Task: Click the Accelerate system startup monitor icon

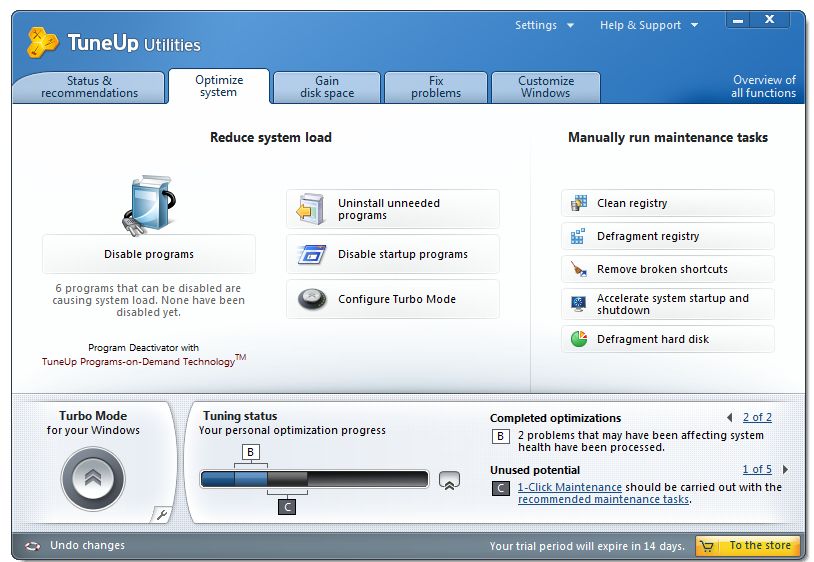Action: pos(578,304)
